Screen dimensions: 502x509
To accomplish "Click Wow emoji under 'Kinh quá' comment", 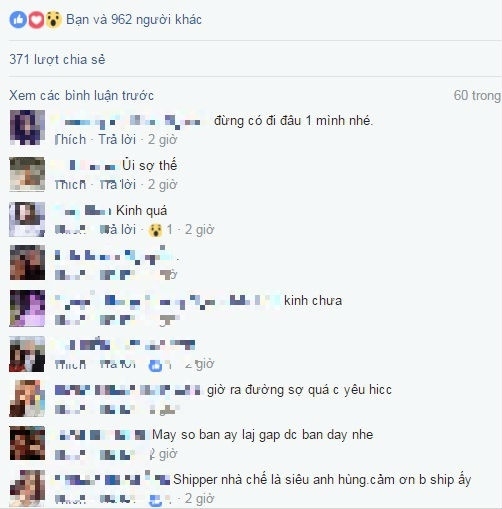I will pyautogui.click(x=155, y=230).
